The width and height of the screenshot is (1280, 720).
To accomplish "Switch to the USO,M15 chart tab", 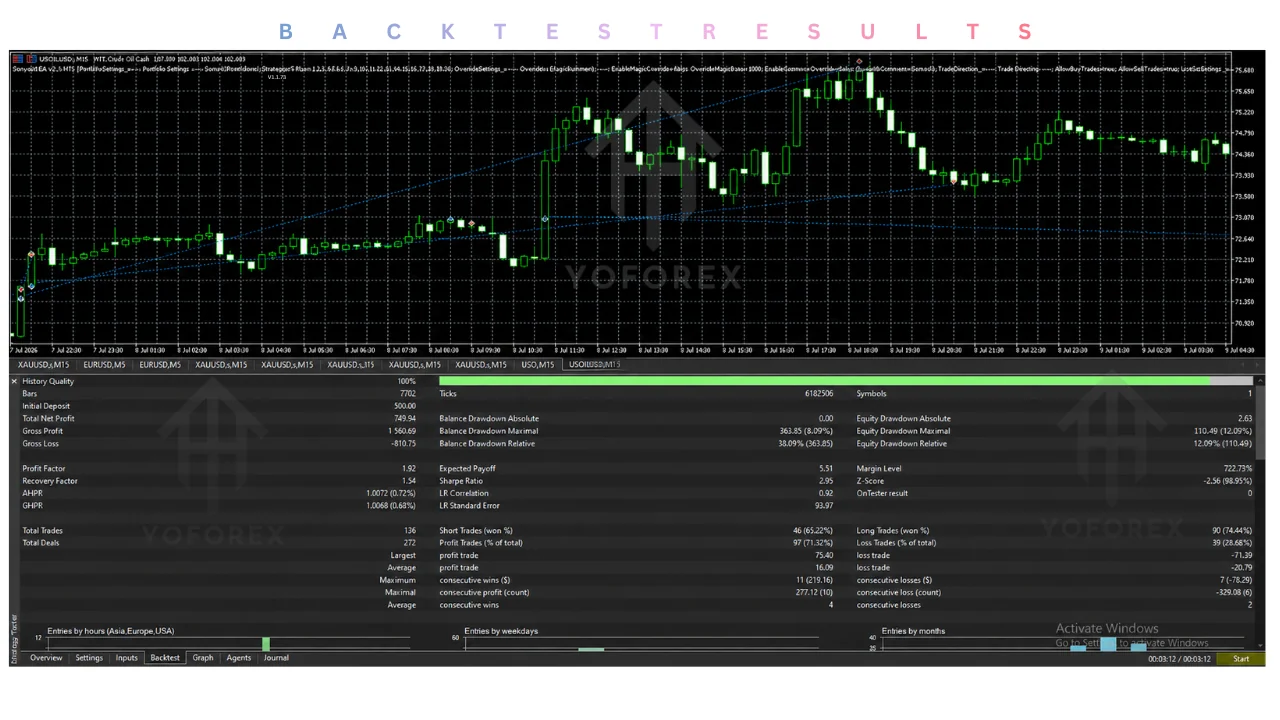I will coord(537,365).
